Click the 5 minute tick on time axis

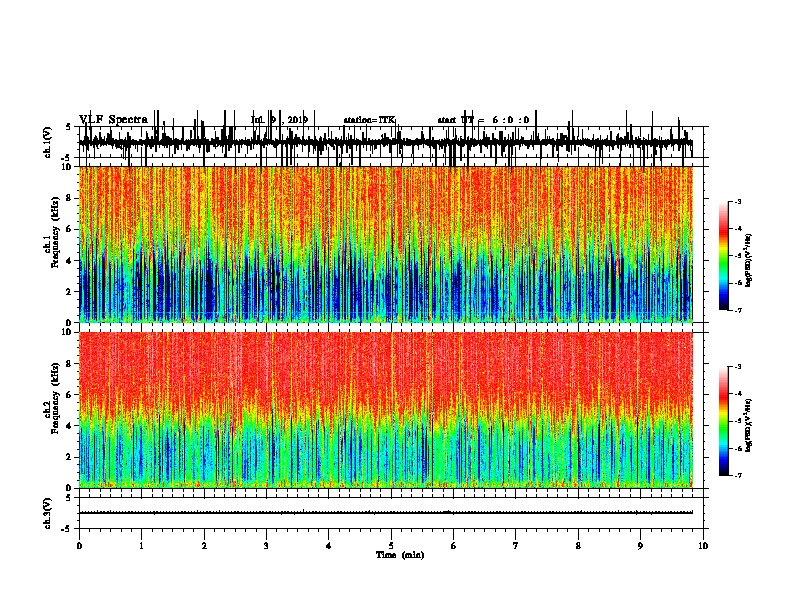tap(391, 546)
